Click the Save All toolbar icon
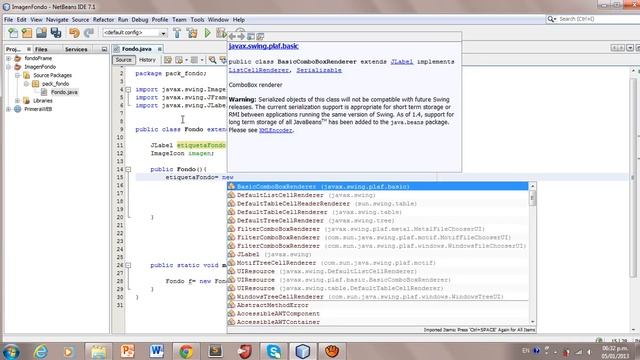 pyautogui.click(x=56, y=33)
